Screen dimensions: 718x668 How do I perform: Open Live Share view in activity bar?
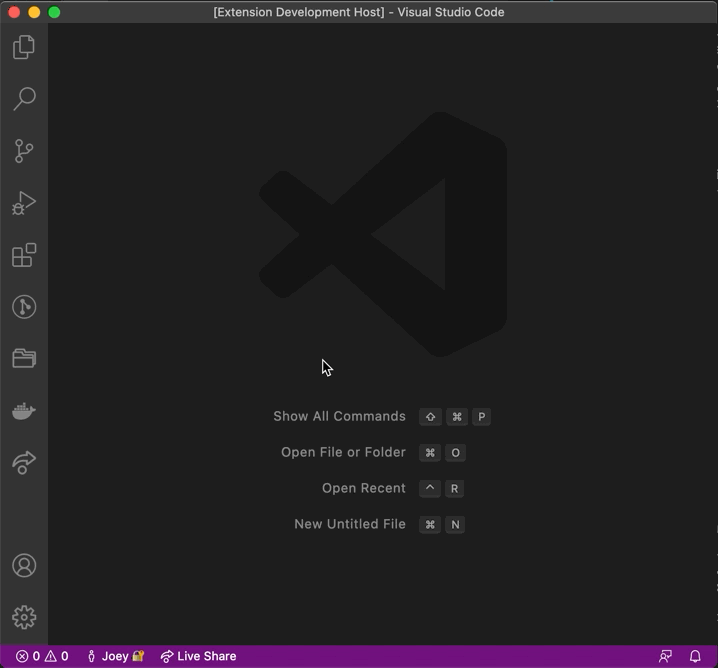[x=24, y=462]
